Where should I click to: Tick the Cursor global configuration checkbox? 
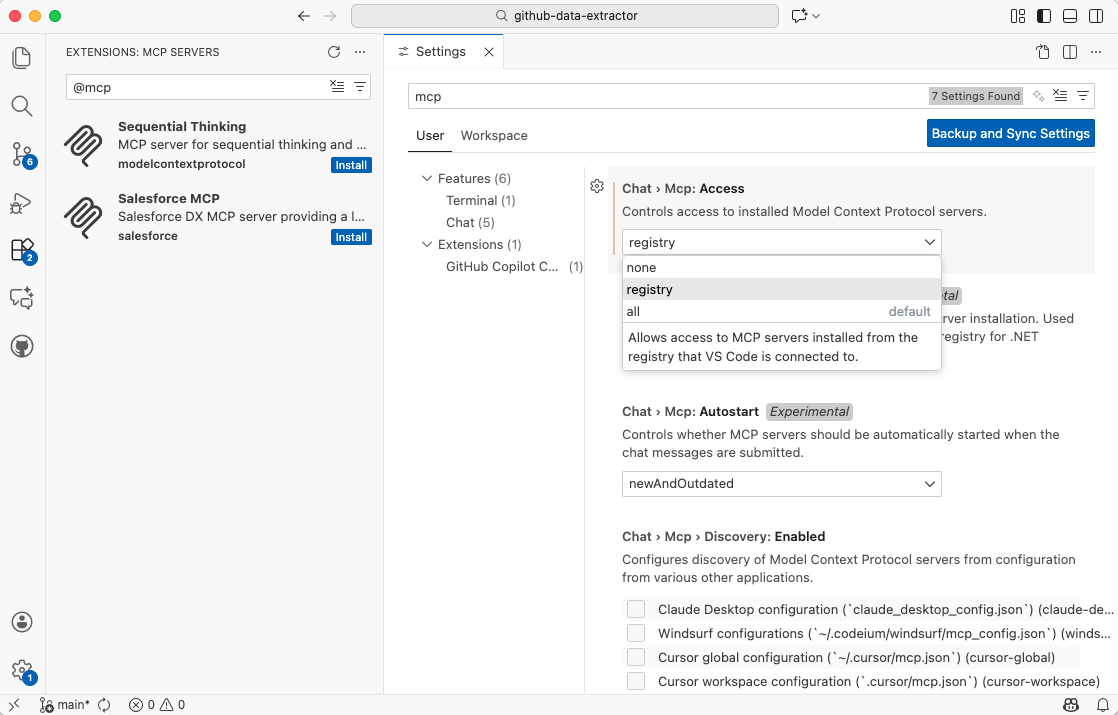[x=636, y=658]
